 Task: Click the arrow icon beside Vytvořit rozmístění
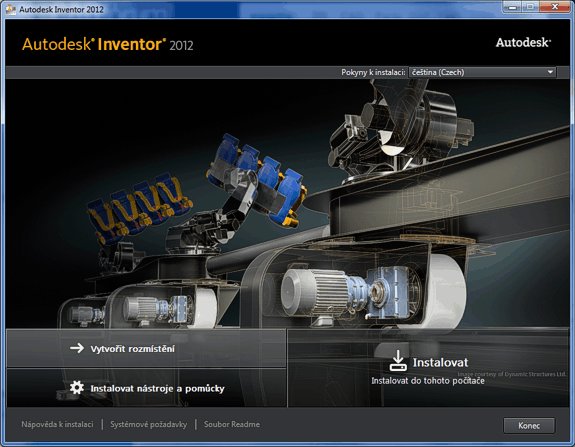point(77,348)
